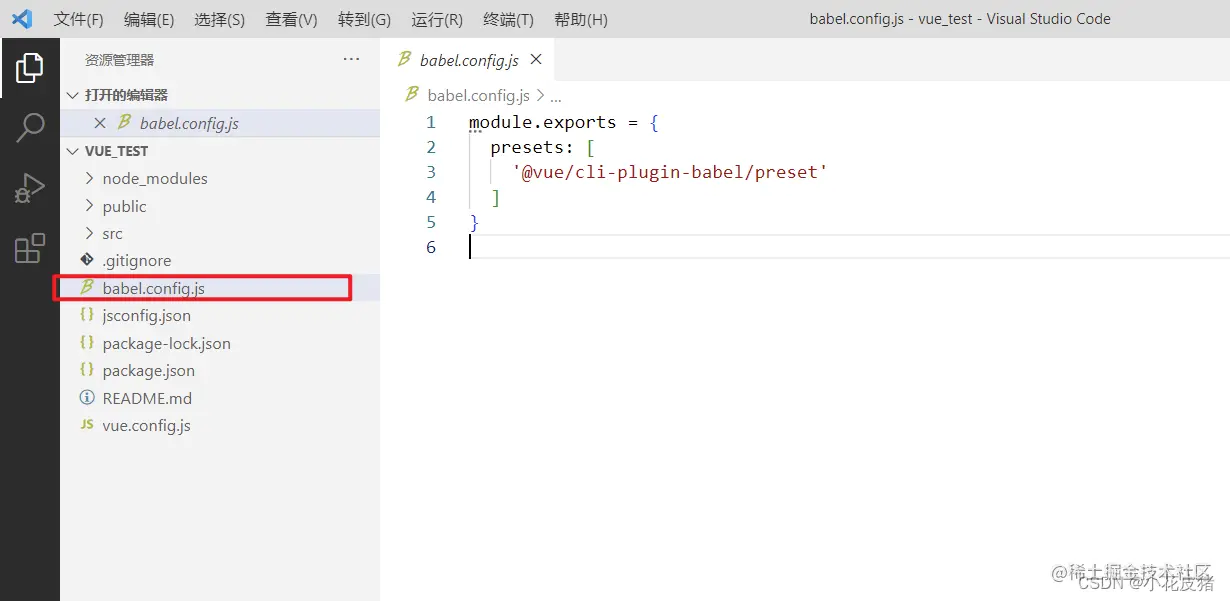
Task: Click the VS Code logo icon
Action: pyautogui.click(x=22, y=19)
